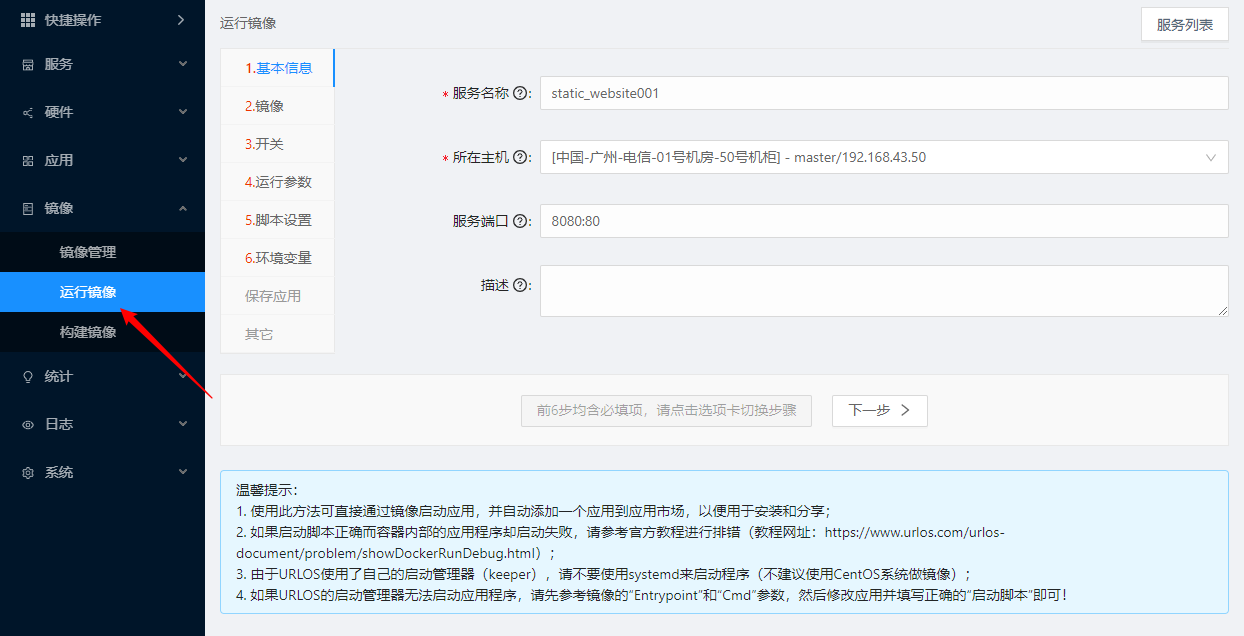Click the 日志 eye icon
The height and width of the screenshot is (636, 1244).
click(28, 424)
